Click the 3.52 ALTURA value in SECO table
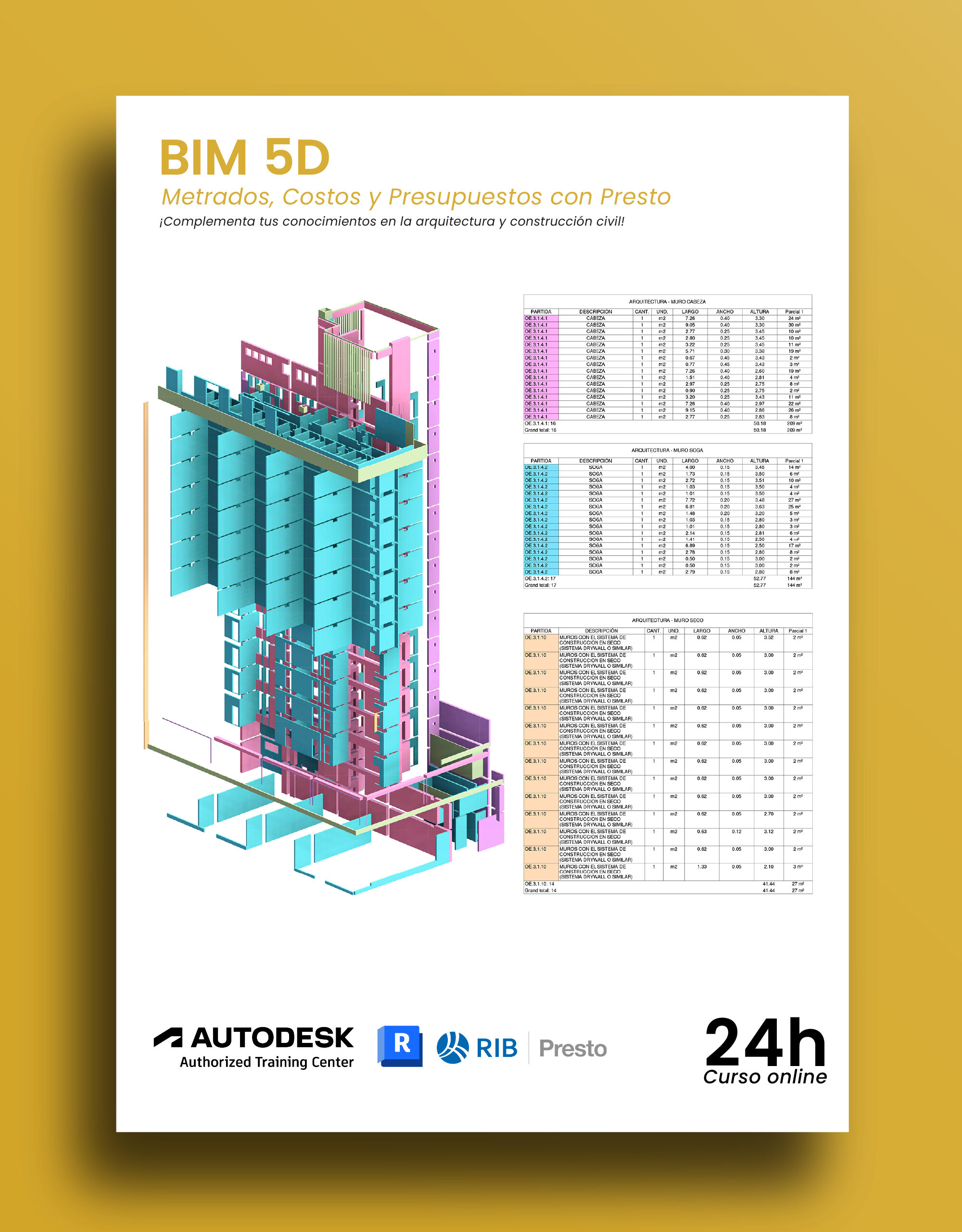This screenshot has height=1232, width=962. point(768,637)
